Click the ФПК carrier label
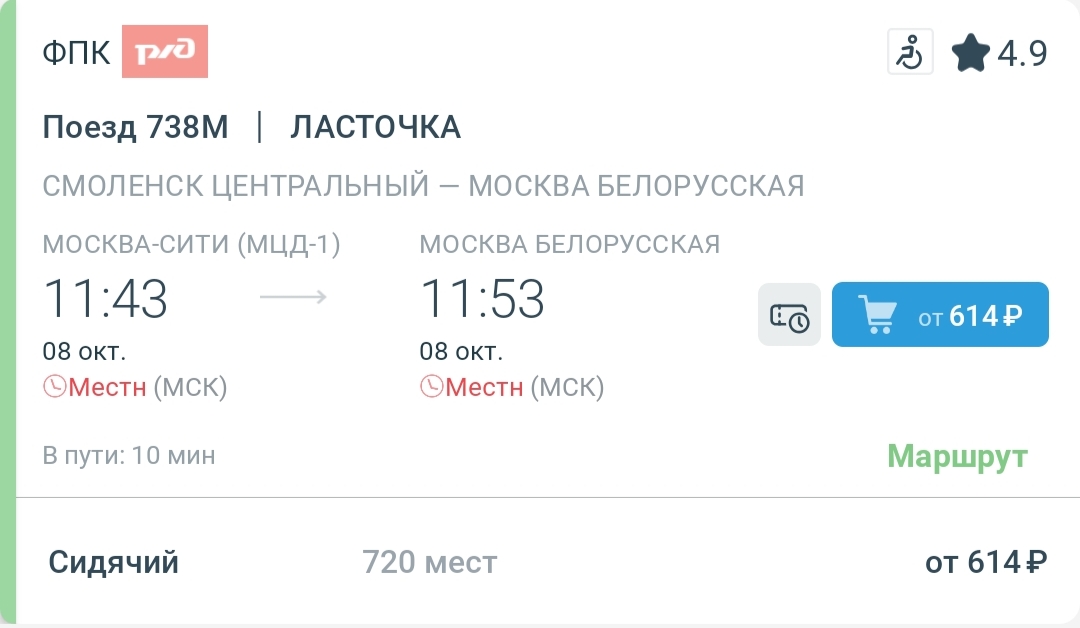The image size is (1080, 628). (x=76, y=52)
